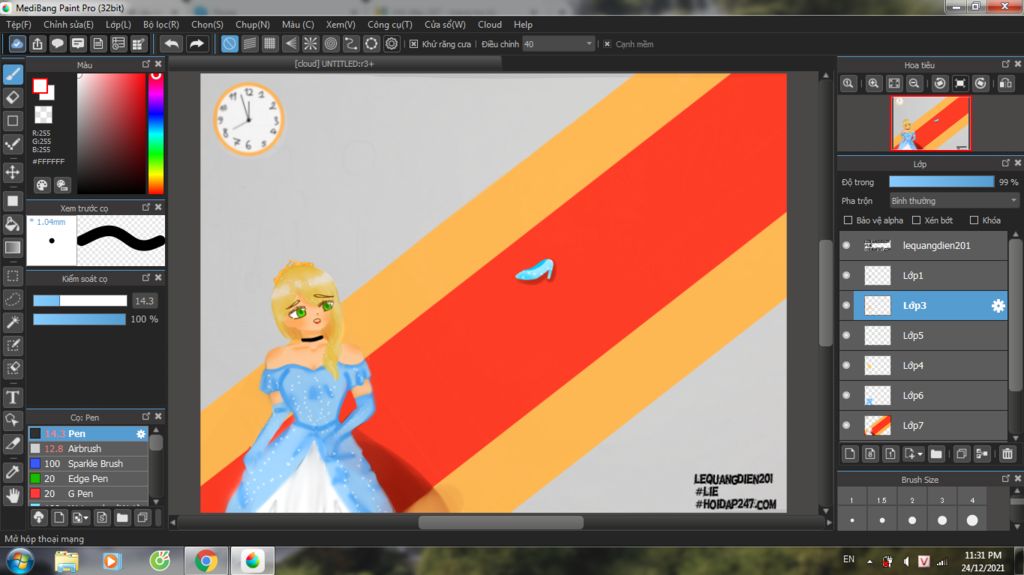The image size is (1024, 575).
Task: Zoom out on the Navigator panel
Action: coord(914,83)
